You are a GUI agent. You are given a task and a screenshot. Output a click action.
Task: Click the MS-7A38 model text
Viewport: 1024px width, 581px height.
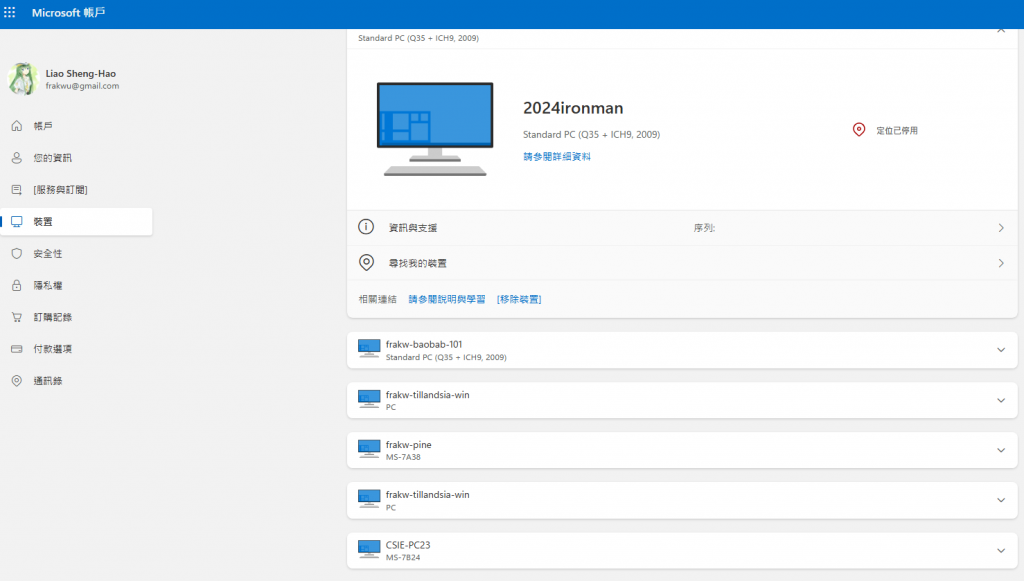point(403,457)
